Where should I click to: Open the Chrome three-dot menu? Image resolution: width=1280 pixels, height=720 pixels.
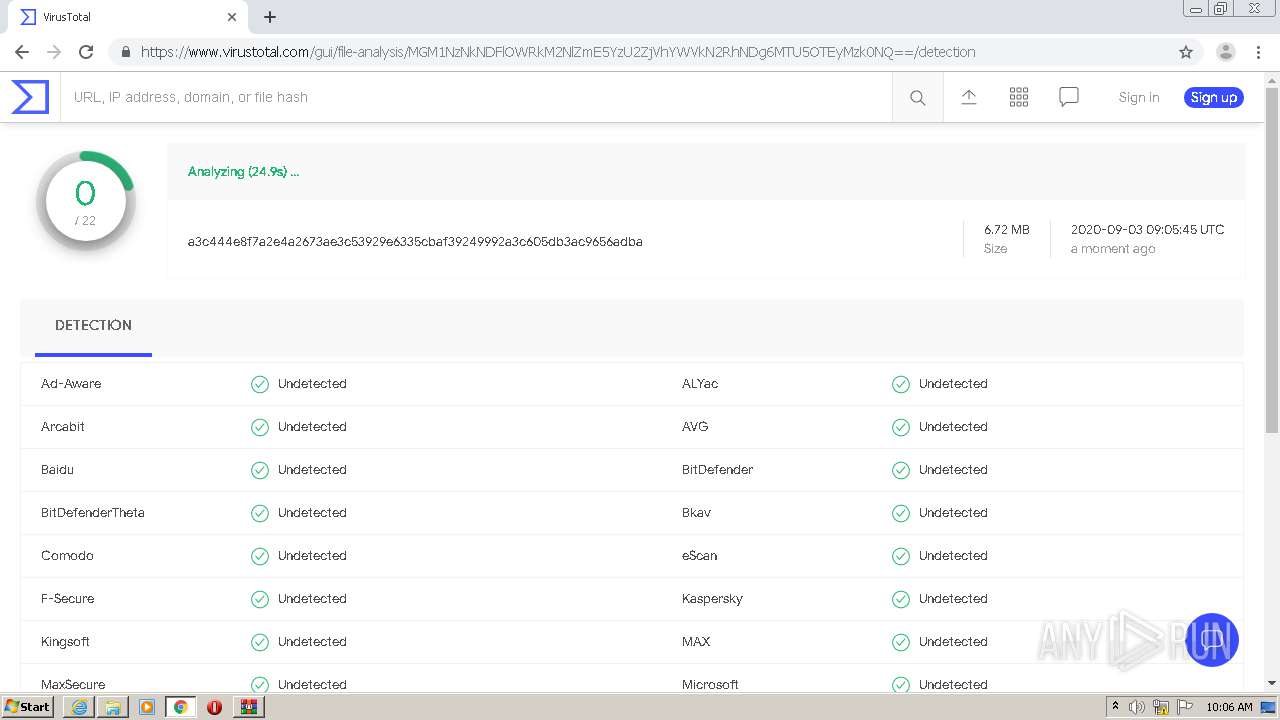[1258, 52]
